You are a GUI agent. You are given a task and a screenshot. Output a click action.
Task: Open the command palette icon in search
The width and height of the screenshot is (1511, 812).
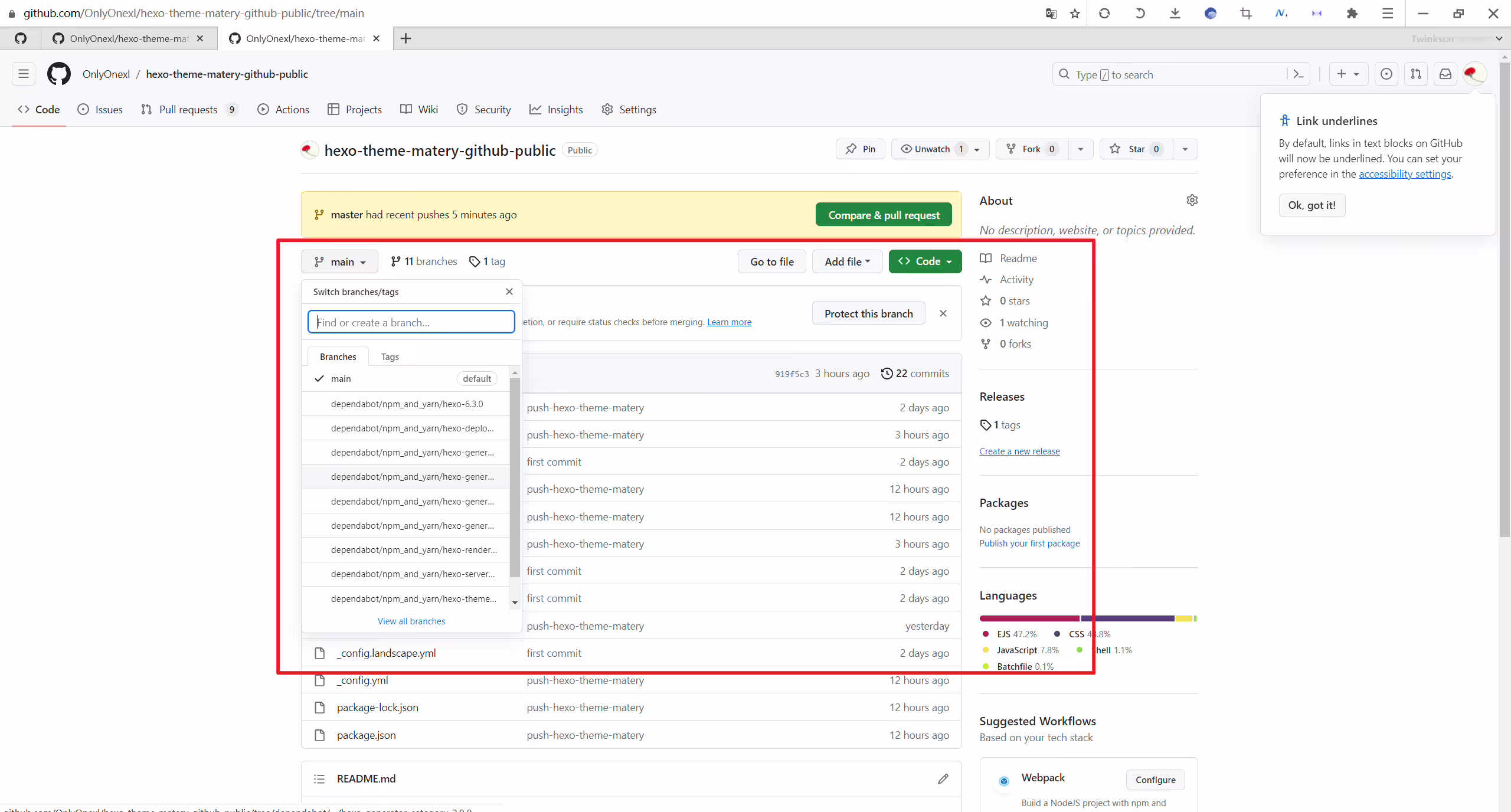[1299, 74]
